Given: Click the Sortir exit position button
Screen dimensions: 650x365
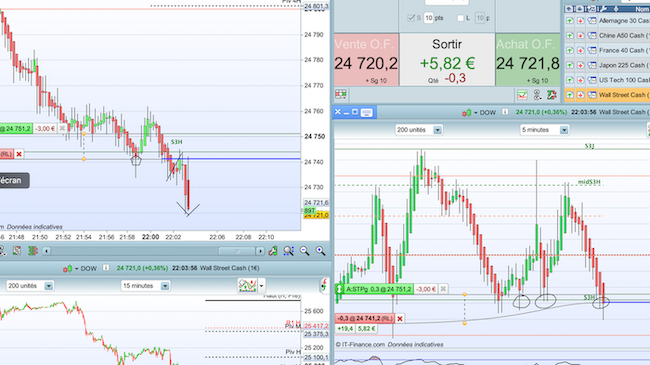Looking at the screenshot, I should point(447,60).
